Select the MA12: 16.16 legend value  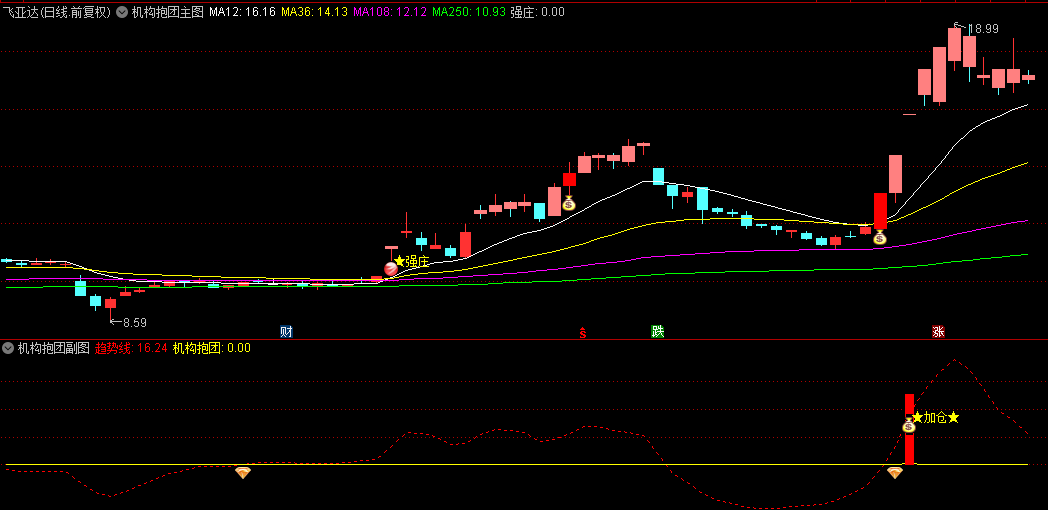click(x=242, y=12)
